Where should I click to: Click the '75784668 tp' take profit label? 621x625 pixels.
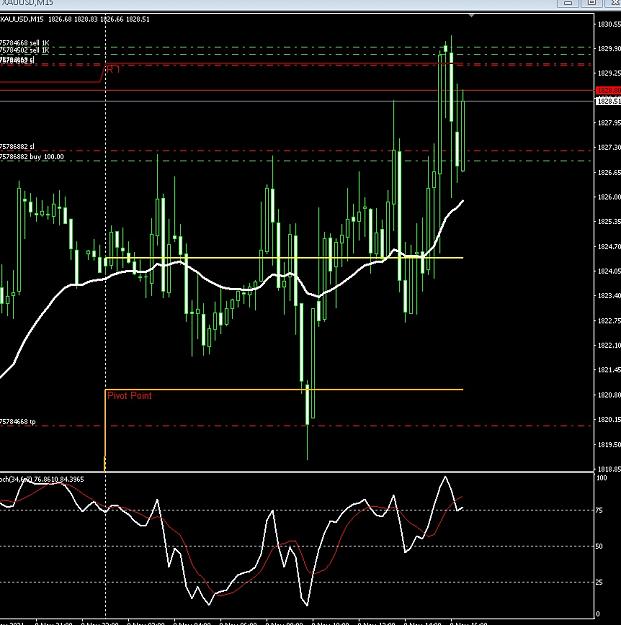pos(18,421)
